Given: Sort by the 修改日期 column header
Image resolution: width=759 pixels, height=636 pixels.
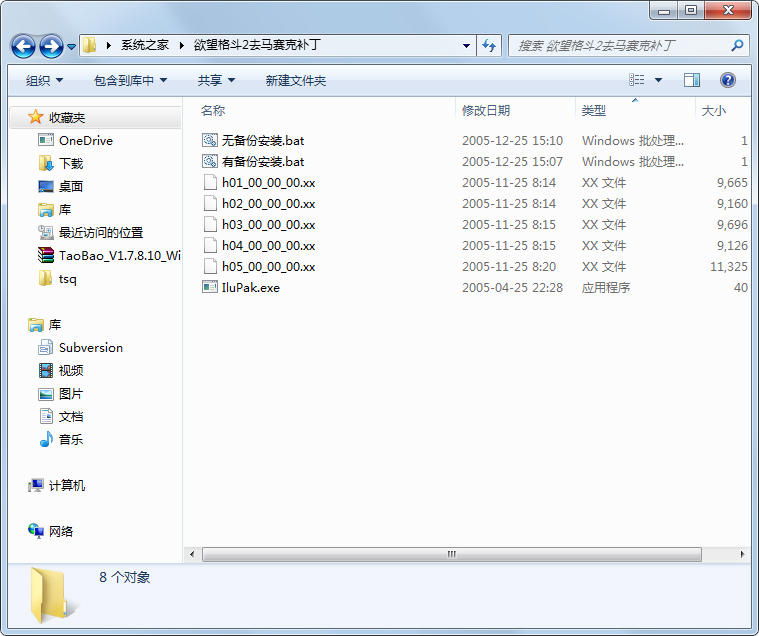Looking at the screenshot, I should point(486,110).
